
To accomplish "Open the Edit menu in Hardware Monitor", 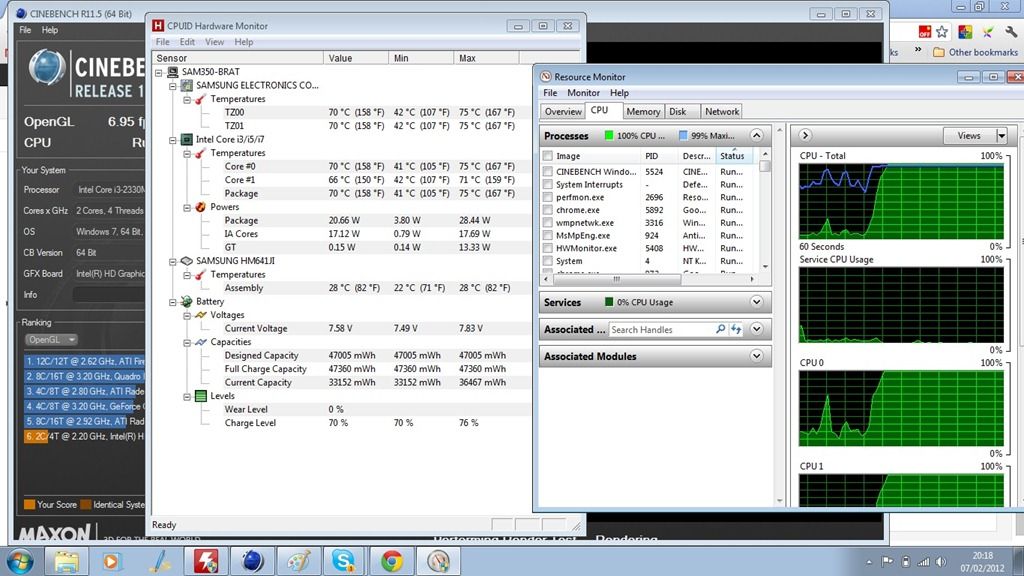I will click(x=187, y=42).
